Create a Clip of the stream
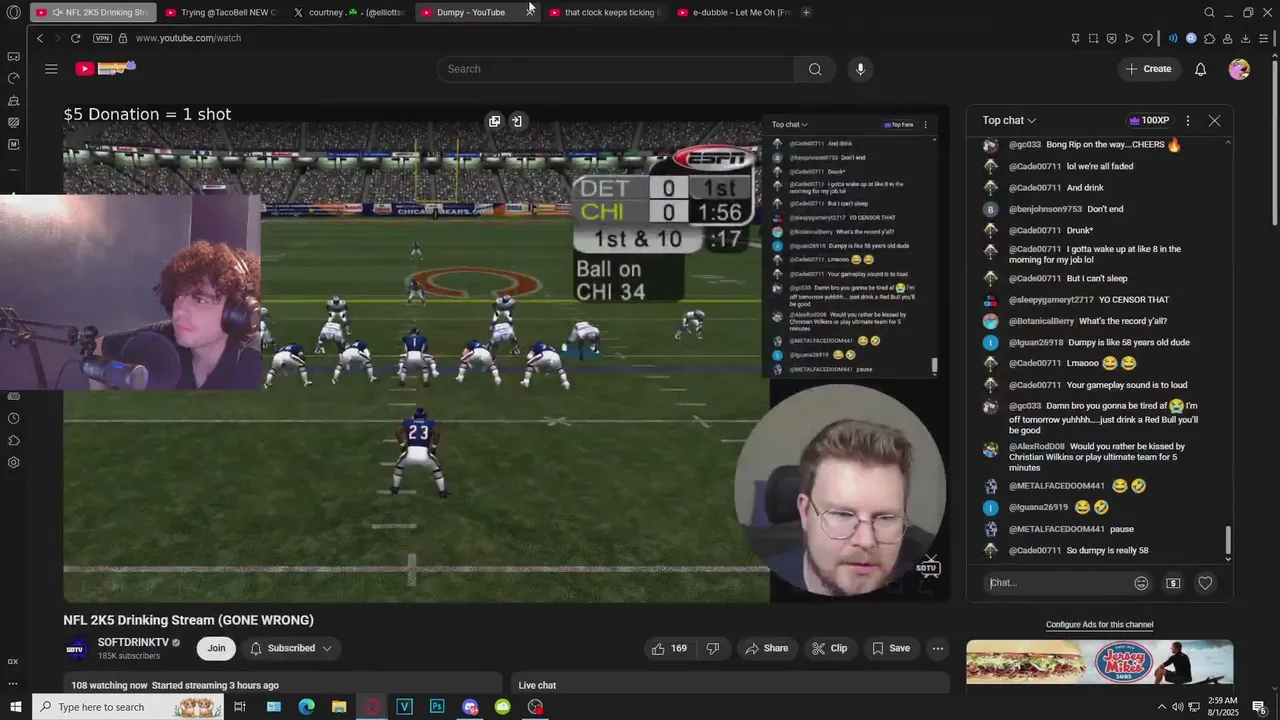This screenshot has width=1280, height=720. pos(829,648)
